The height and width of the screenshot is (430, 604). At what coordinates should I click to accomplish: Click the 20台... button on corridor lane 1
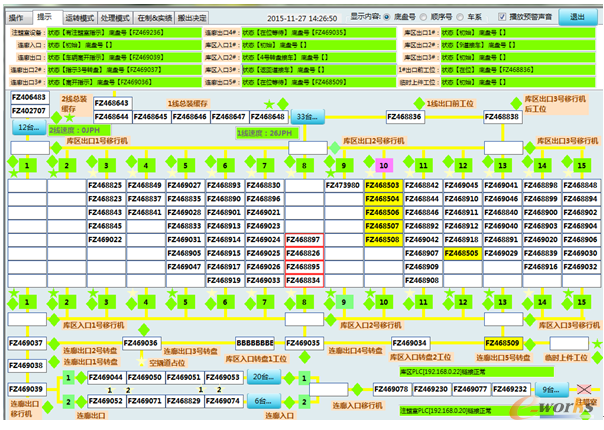tap(263, 377)
